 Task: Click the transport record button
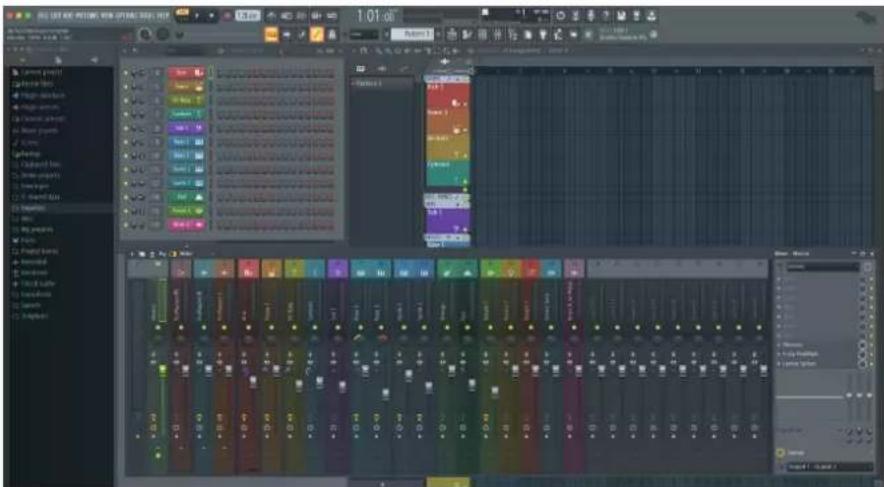(x=227, y=16)
